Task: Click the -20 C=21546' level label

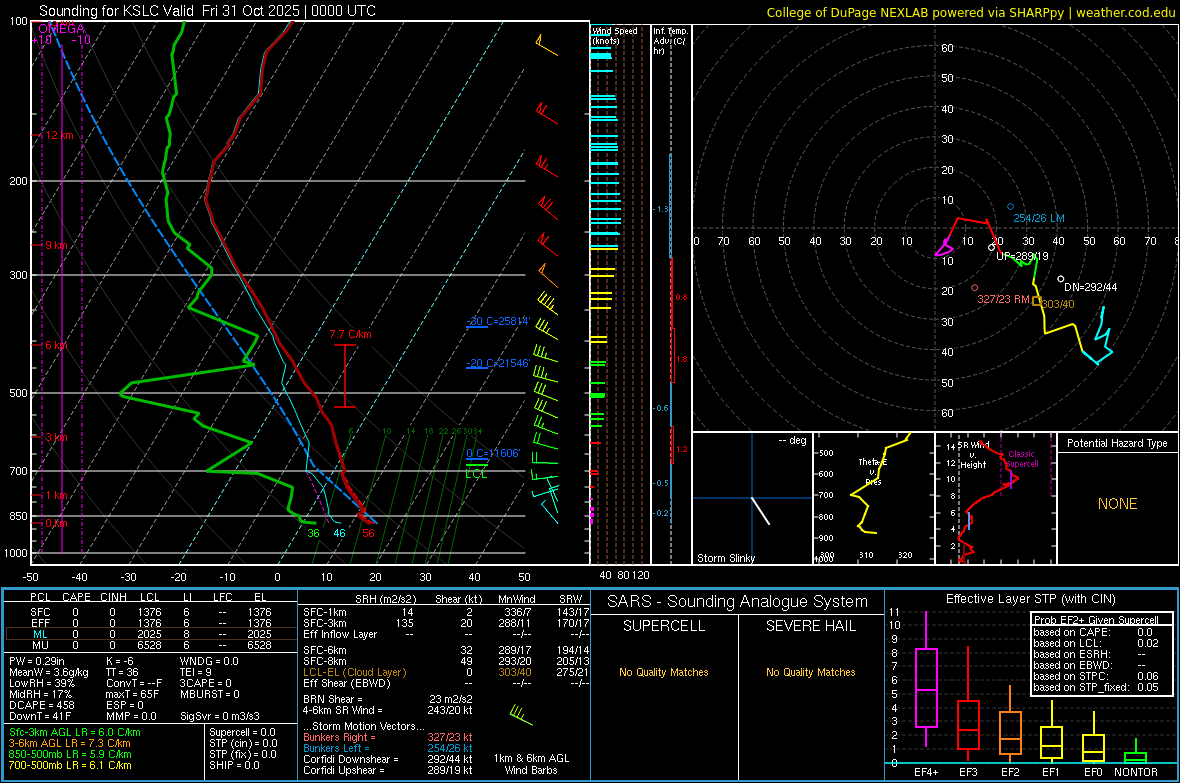Action: [x=498, y=364]
